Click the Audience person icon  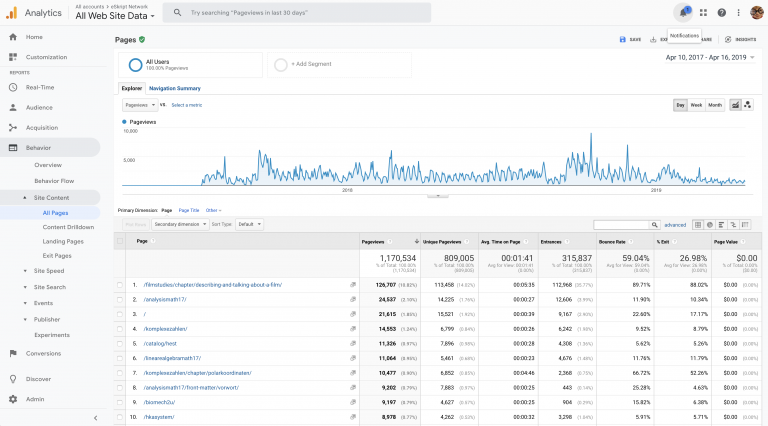(x=13, y=107)
